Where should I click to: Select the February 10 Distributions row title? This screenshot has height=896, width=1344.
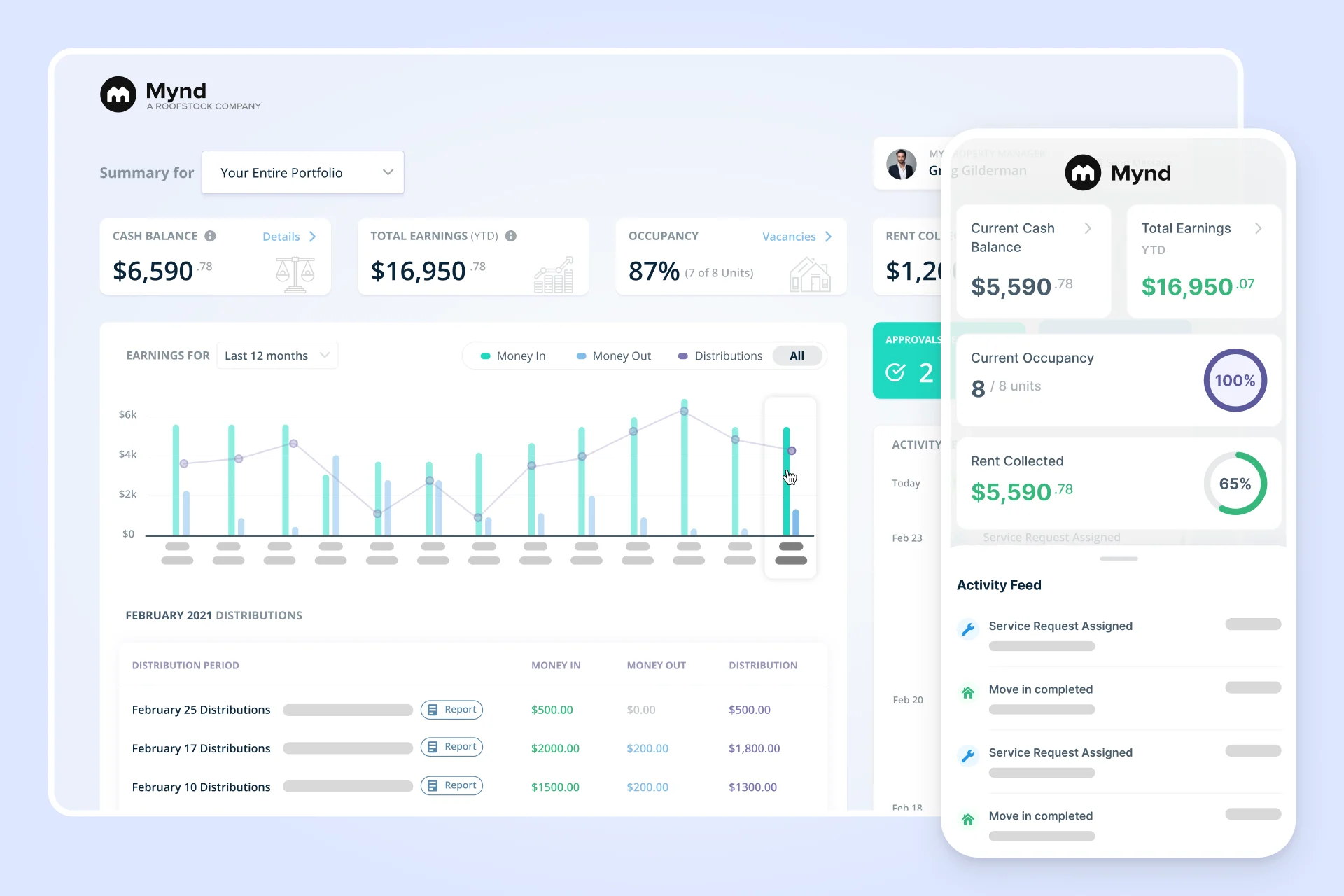tap(201, 787)
